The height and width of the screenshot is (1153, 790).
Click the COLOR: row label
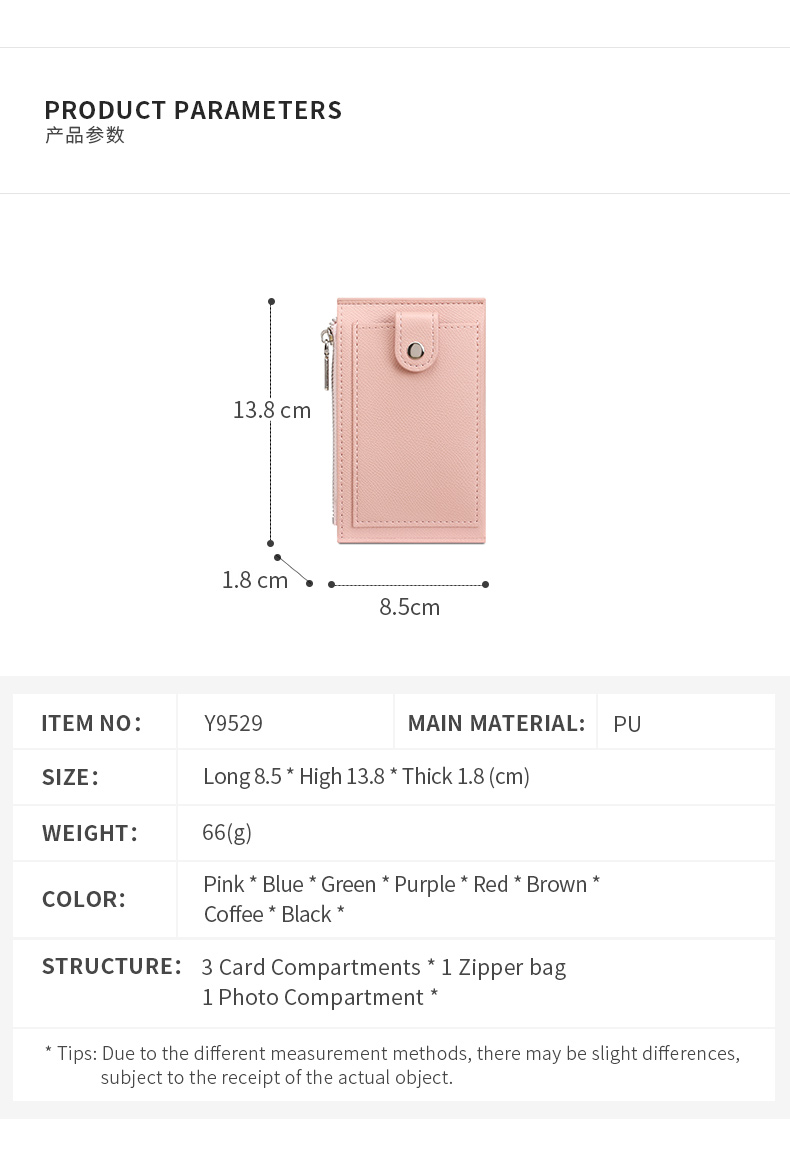tap(84, 899)
